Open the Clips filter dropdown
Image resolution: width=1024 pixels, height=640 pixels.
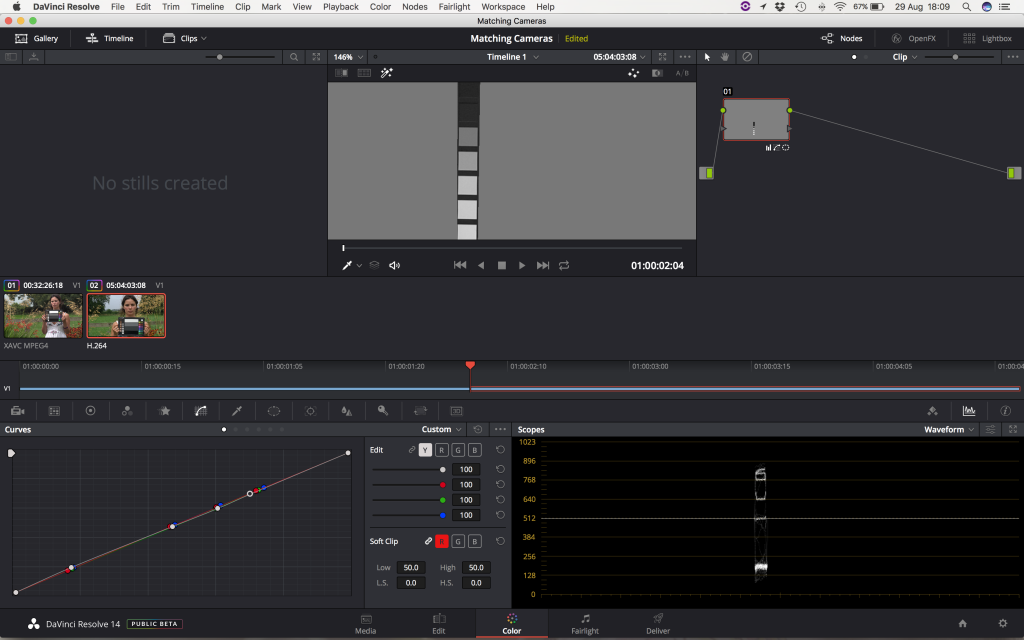pos(185,39)
